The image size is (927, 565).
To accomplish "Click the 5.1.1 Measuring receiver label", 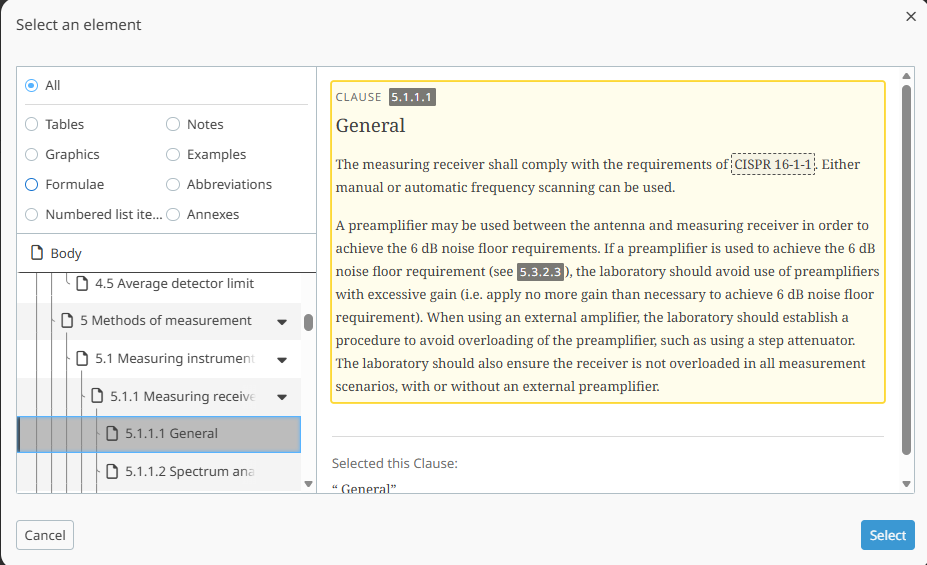I will click(183, 396).
